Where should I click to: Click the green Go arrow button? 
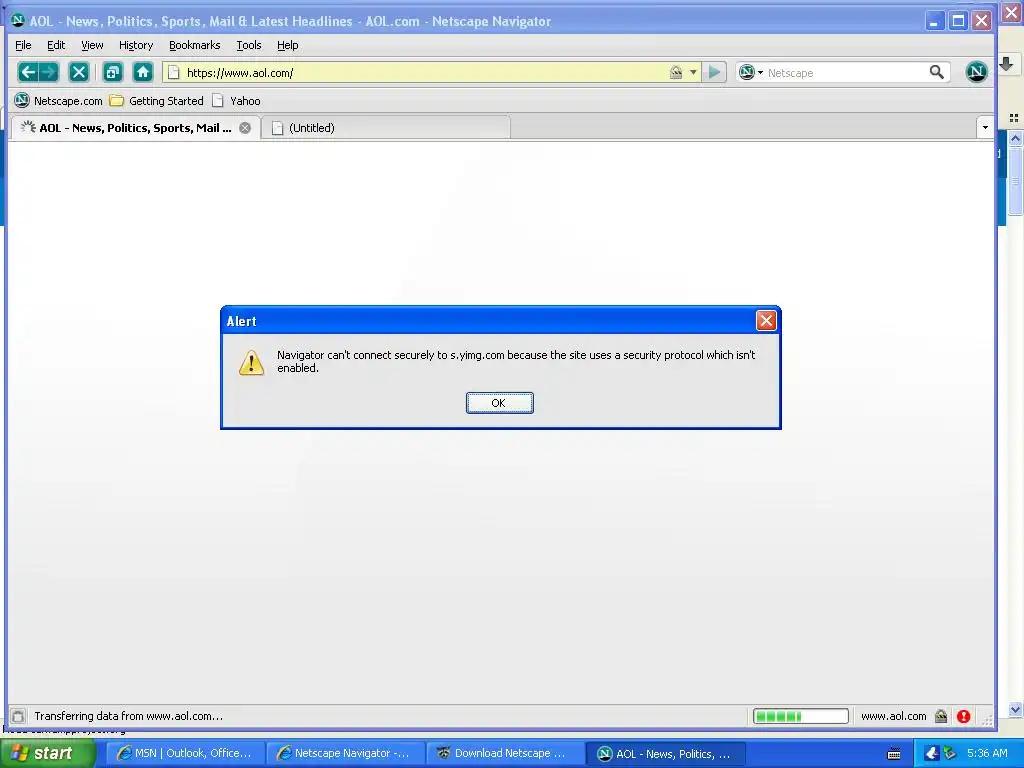(x=714, y=72)
